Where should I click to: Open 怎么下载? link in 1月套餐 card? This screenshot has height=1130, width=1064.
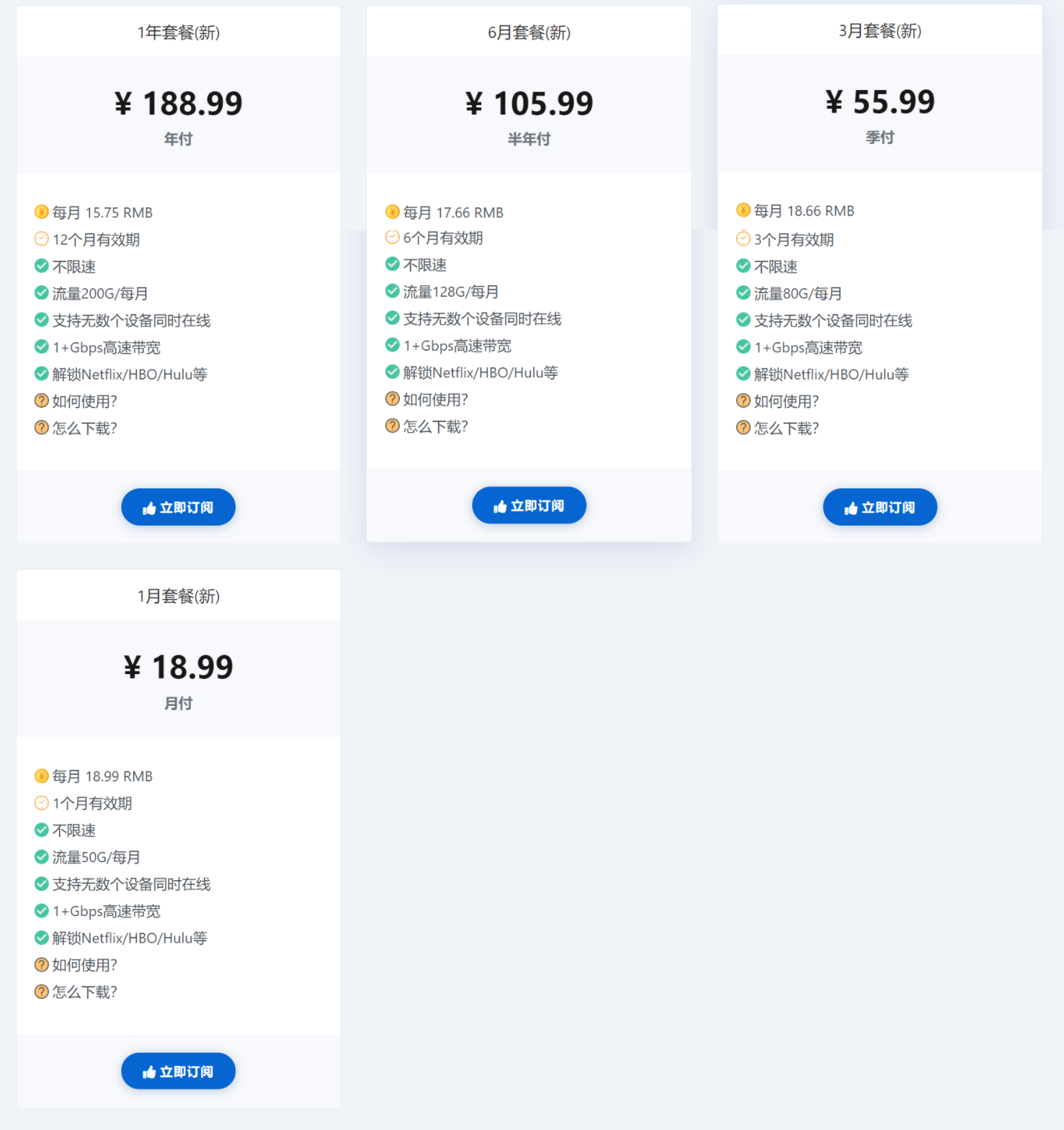(84, 992)
